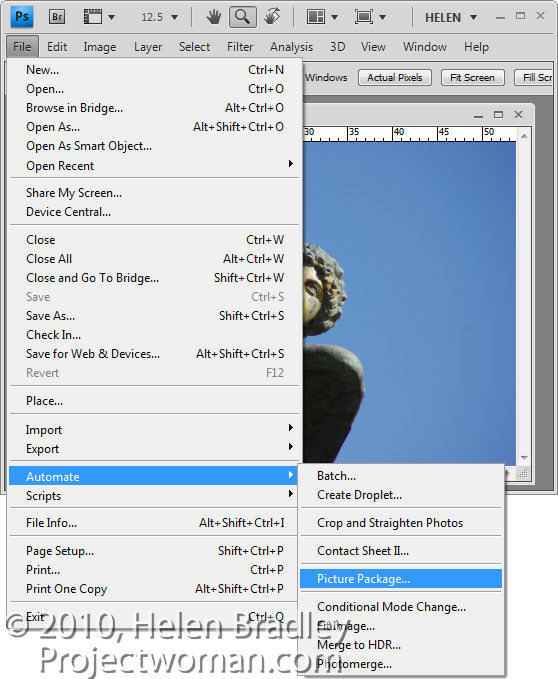Choose Close All
Image resolution: width=558 pixels, height=679 pixels.
155,259
